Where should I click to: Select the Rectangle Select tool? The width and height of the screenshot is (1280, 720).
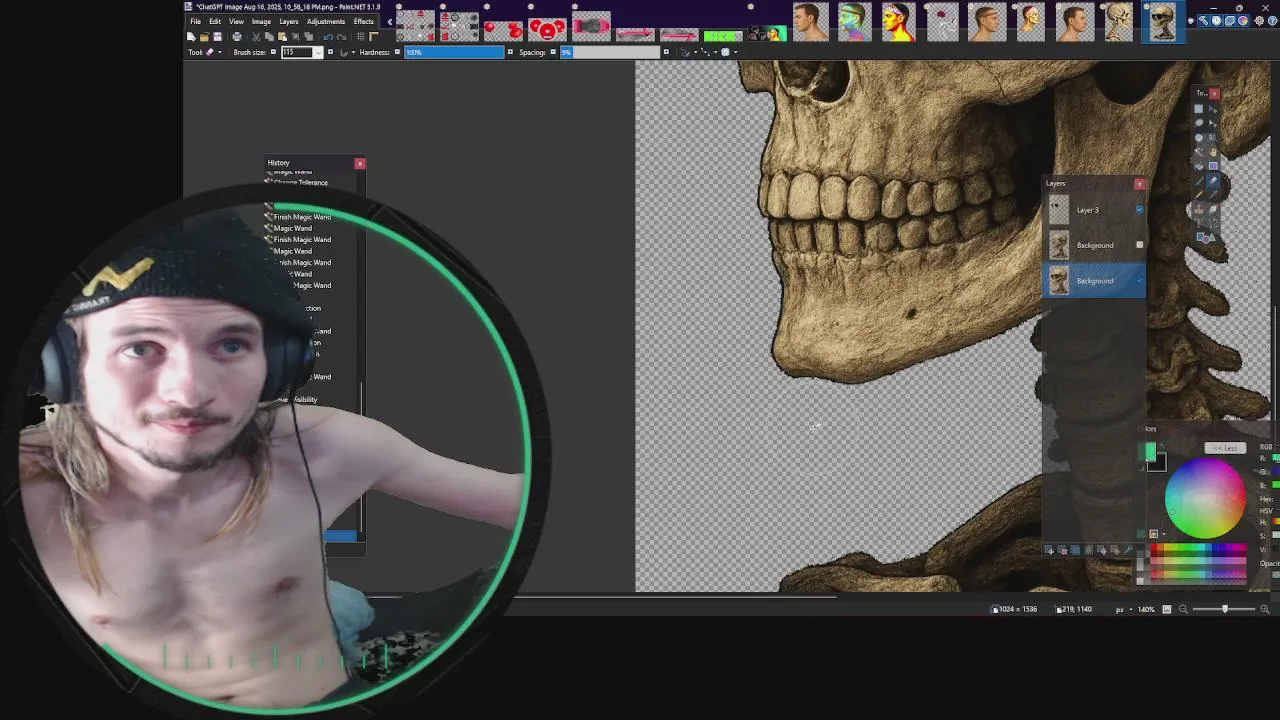pos(1198,108)
